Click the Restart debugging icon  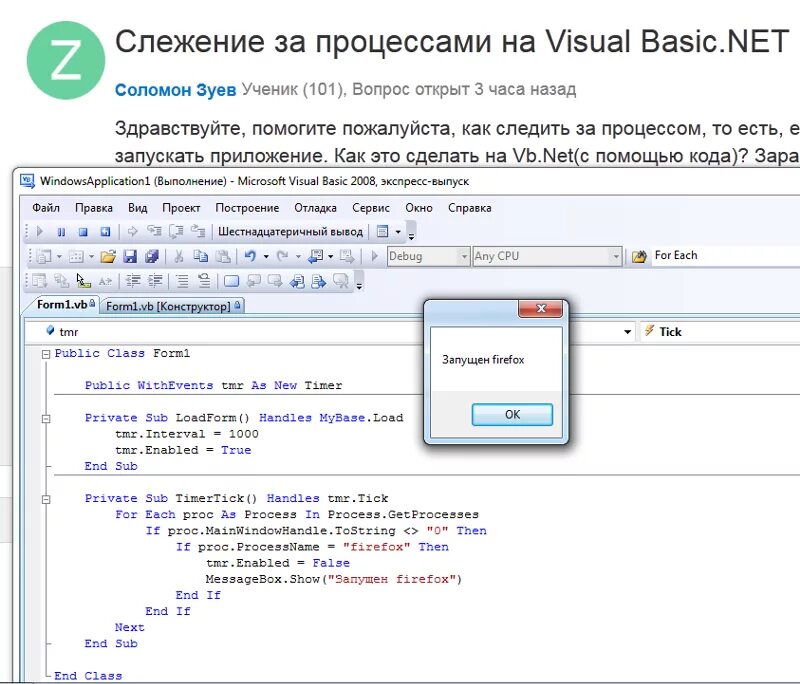[x=105, y=232]
